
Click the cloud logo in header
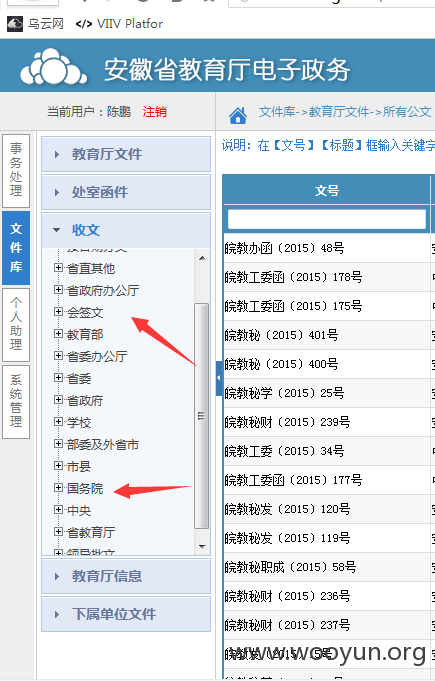click(54, 67)
